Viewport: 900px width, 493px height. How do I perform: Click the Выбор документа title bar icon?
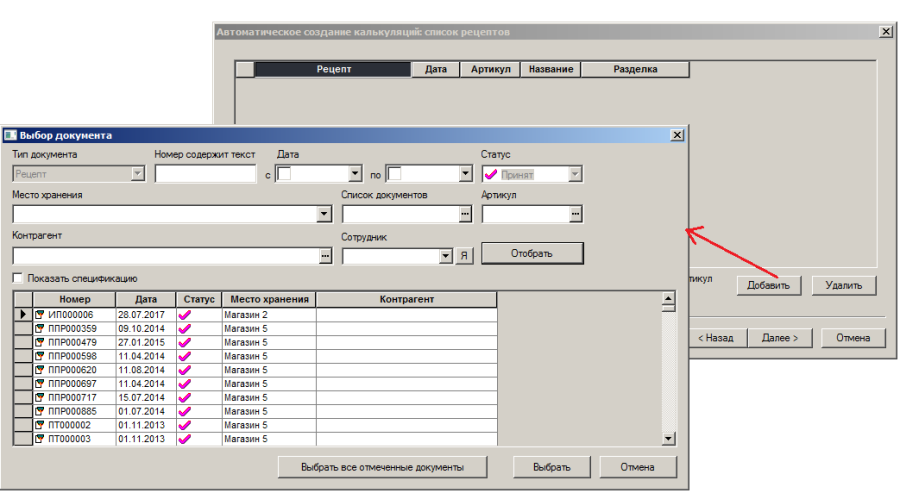(x=10, y=135)
